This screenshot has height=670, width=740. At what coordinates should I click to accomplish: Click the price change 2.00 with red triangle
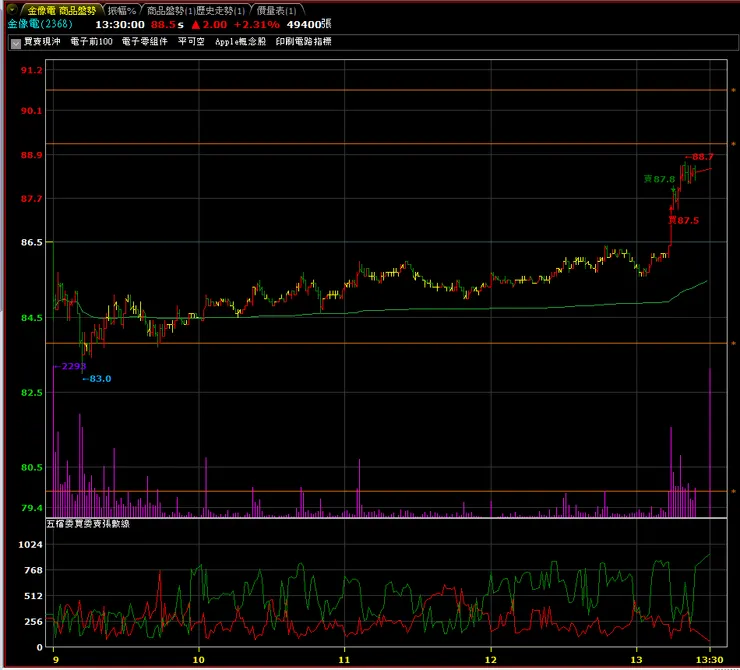pyautogui.click(x=209, y=25)
